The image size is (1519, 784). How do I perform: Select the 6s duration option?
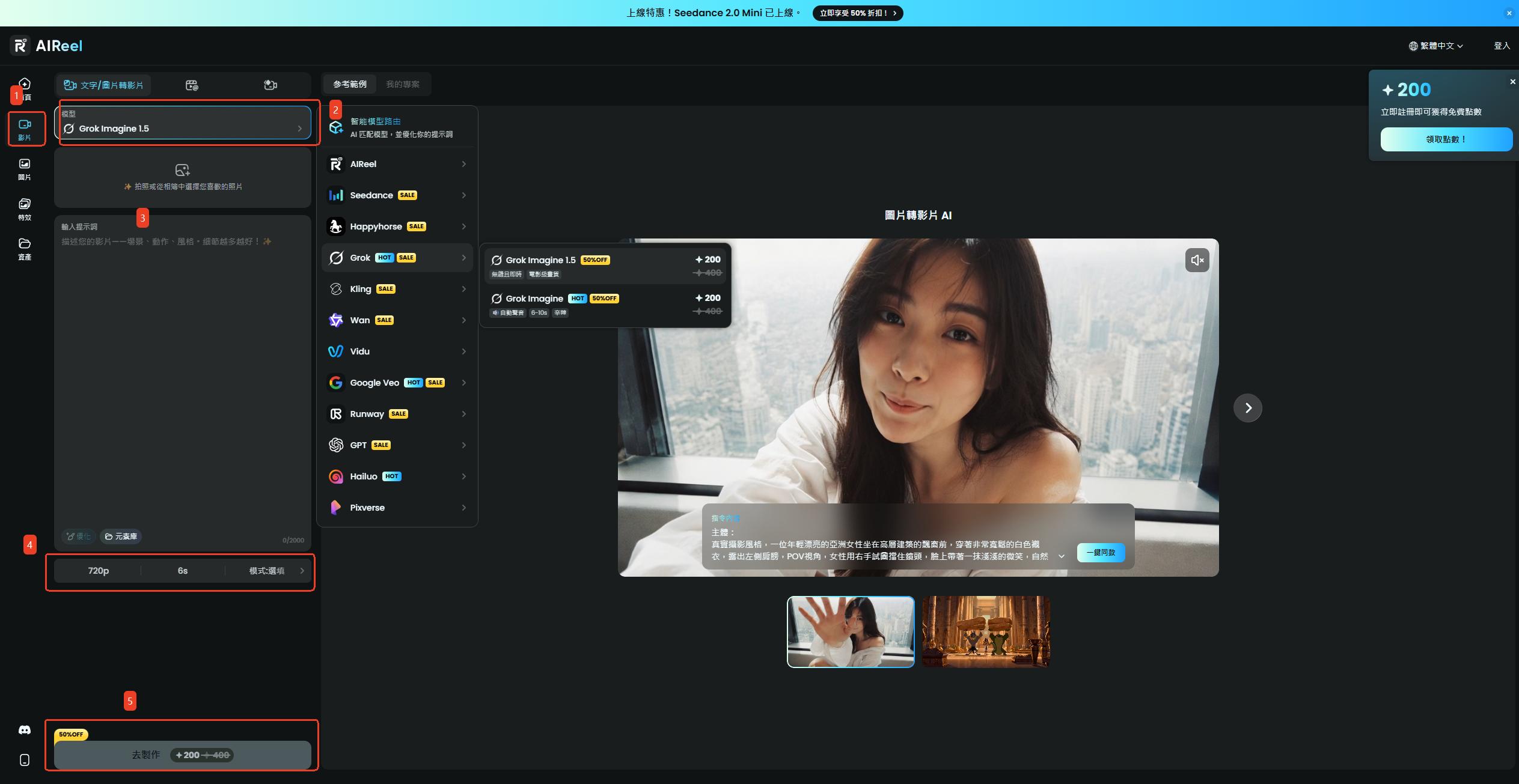[183, 571]
